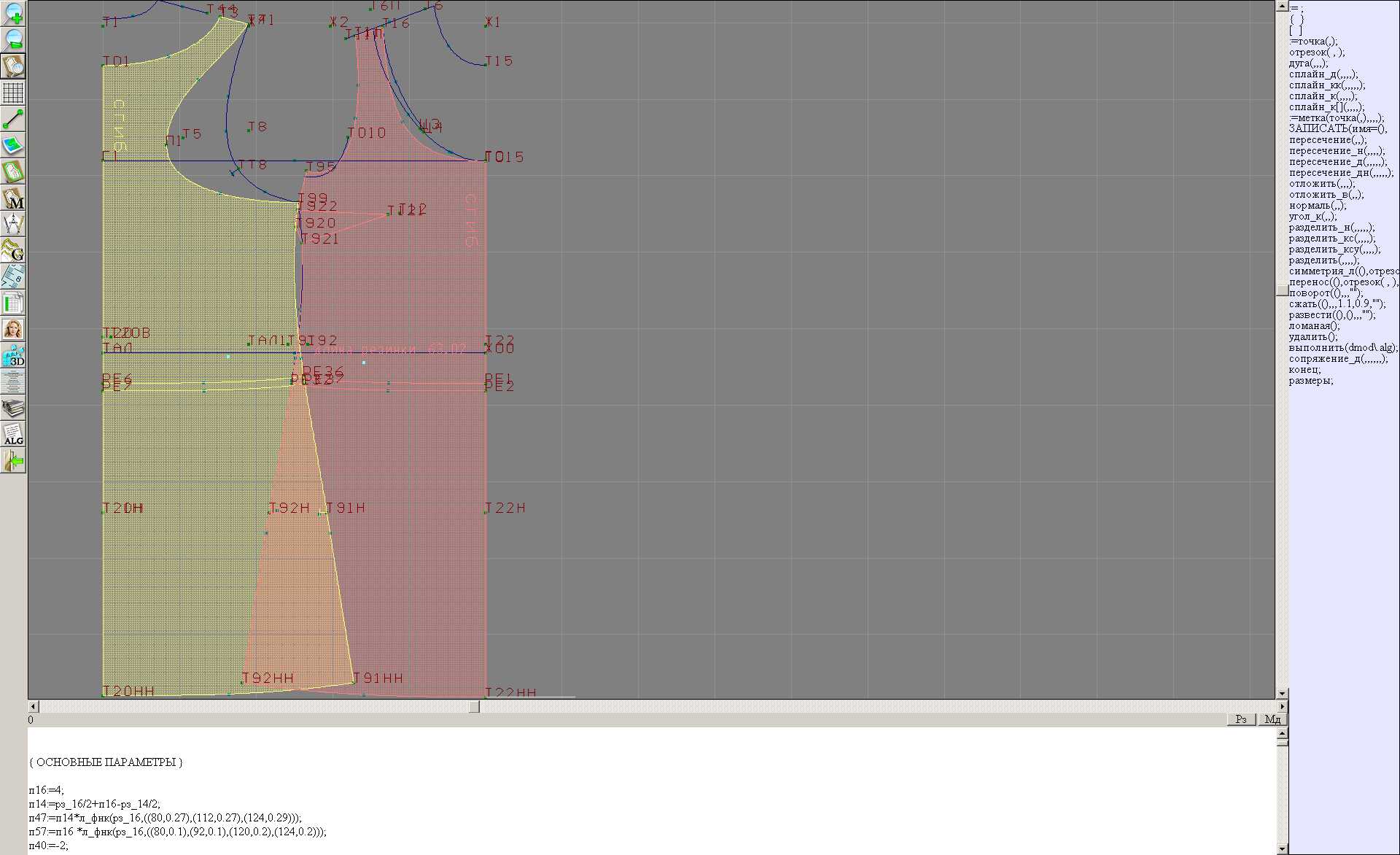Select the line segment measuring tool
The width and height of the screenshot is (1400, 855).
[x=13, y=119]
